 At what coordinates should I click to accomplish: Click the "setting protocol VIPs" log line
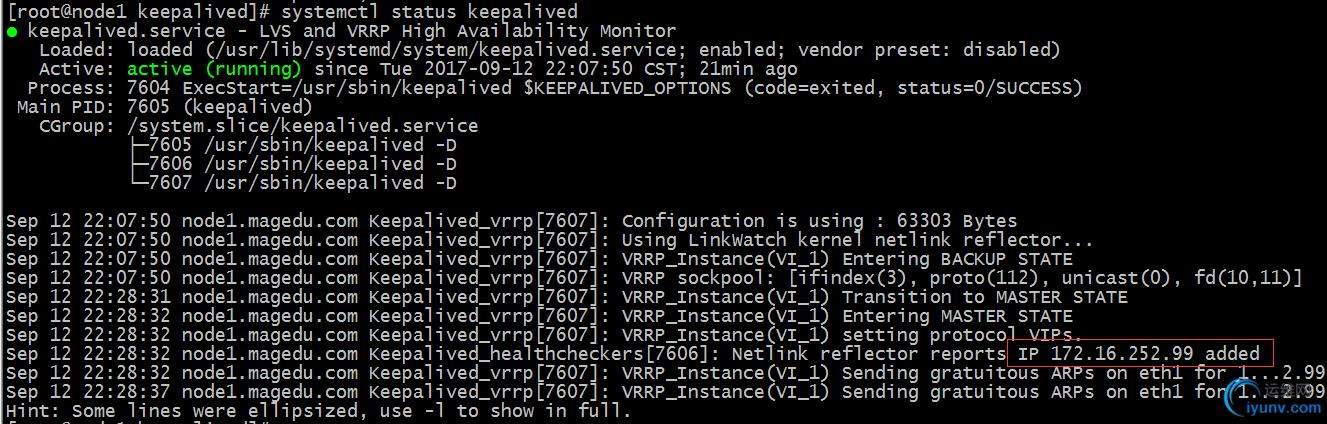[x=545, y=335]
